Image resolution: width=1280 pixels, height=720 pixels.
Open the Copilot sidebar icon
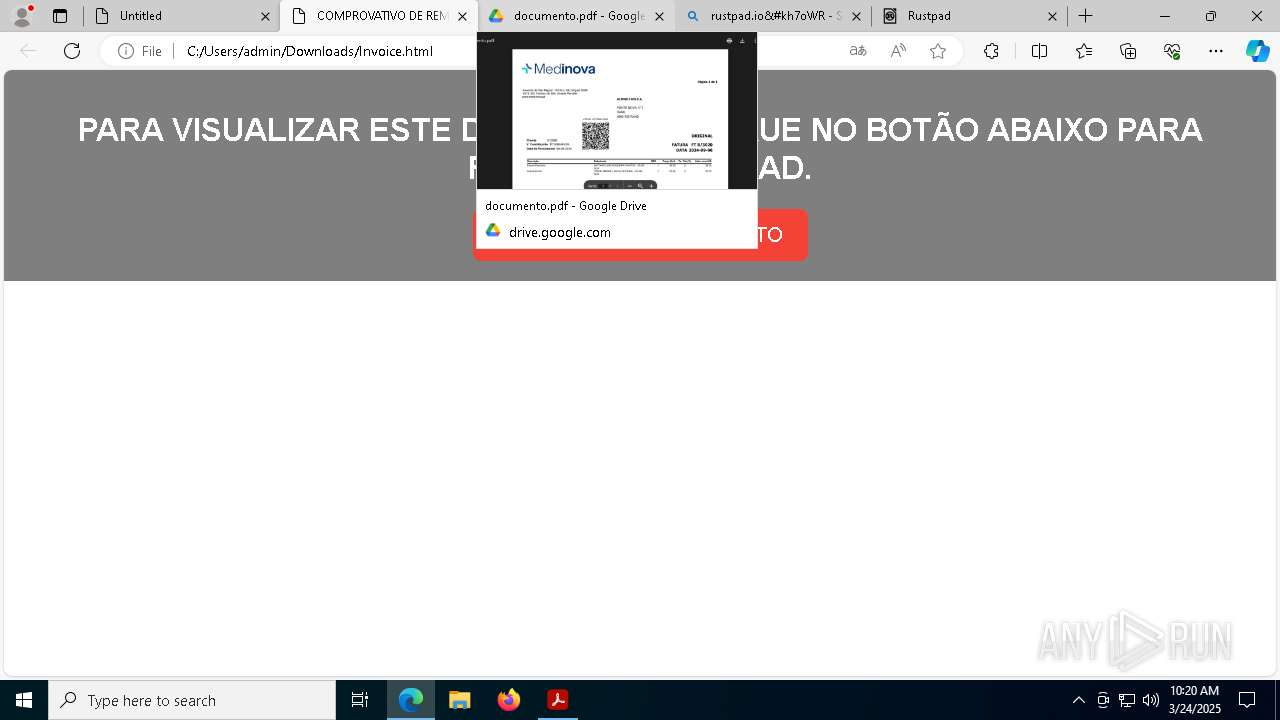[1257, 51]
